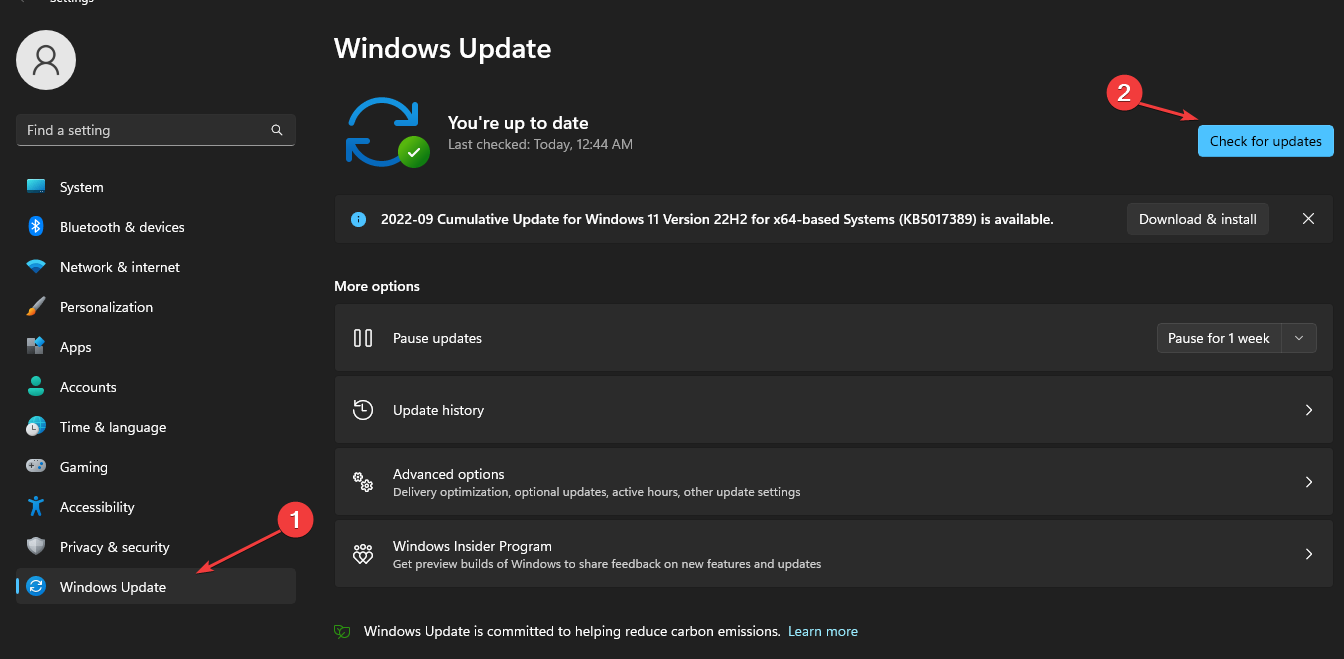This screenshot has height=659, width=1344.
Task: Open Advanced options via its chevron
Action: pyautogui.click(x=1309, y=482)
